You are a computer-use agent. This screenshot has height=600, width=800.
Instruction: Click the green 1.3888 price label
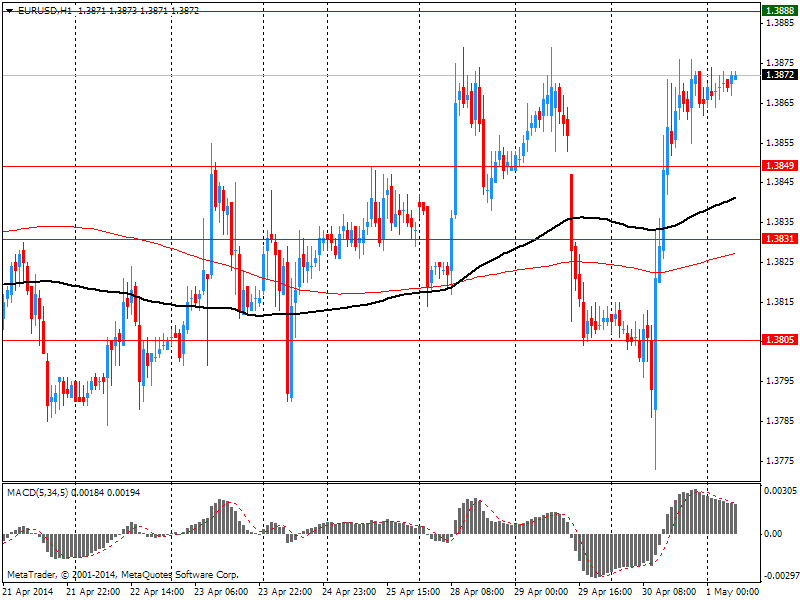[779, 10]
